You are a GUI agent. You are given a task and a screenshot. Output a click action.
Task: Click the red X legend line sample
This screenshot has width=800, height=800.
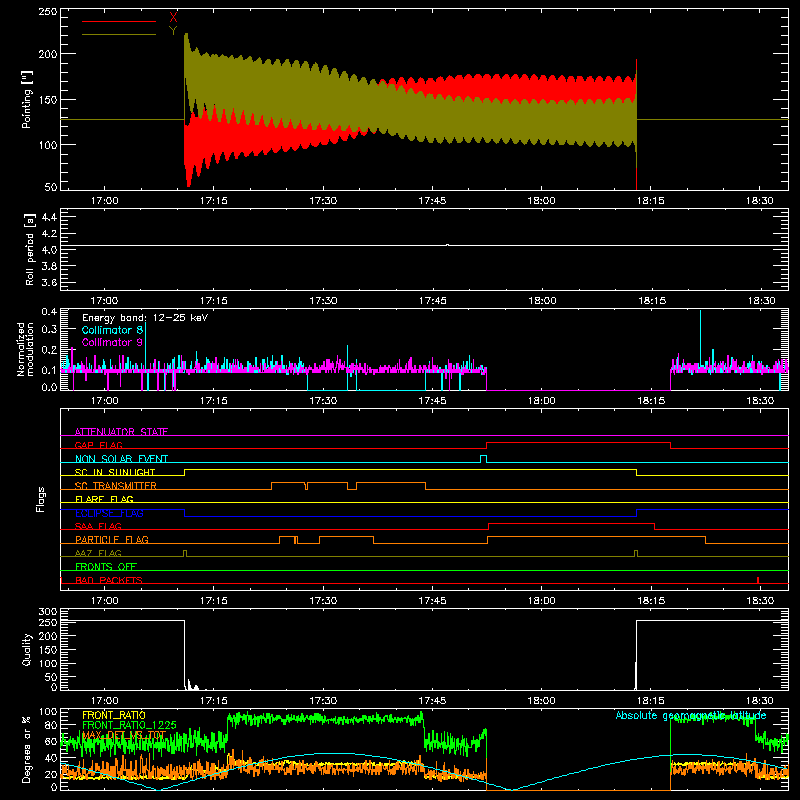click(x=119, y=21)
